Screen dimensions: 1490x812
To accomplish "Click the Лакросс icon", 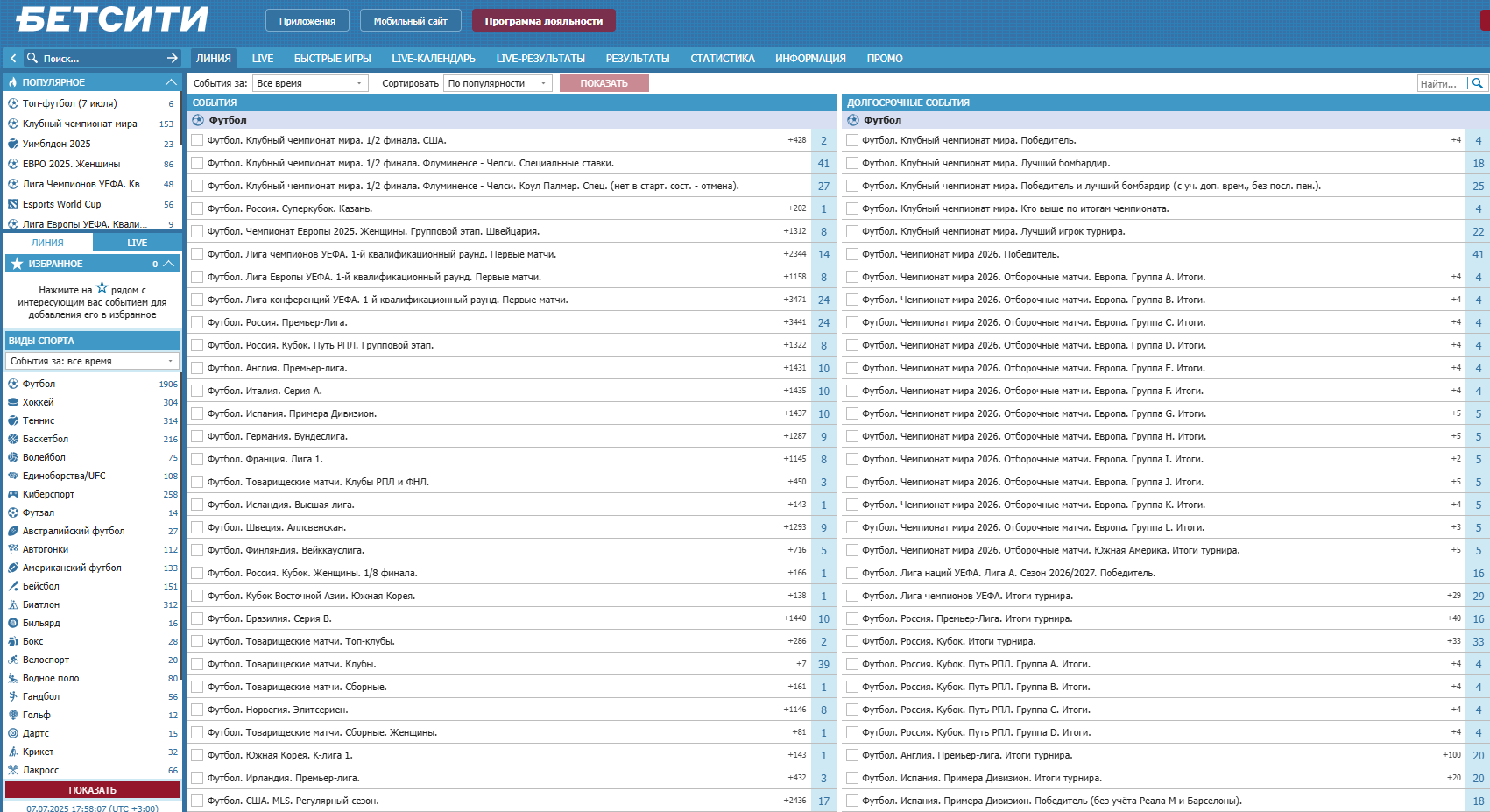I will [x=13, y=770].
